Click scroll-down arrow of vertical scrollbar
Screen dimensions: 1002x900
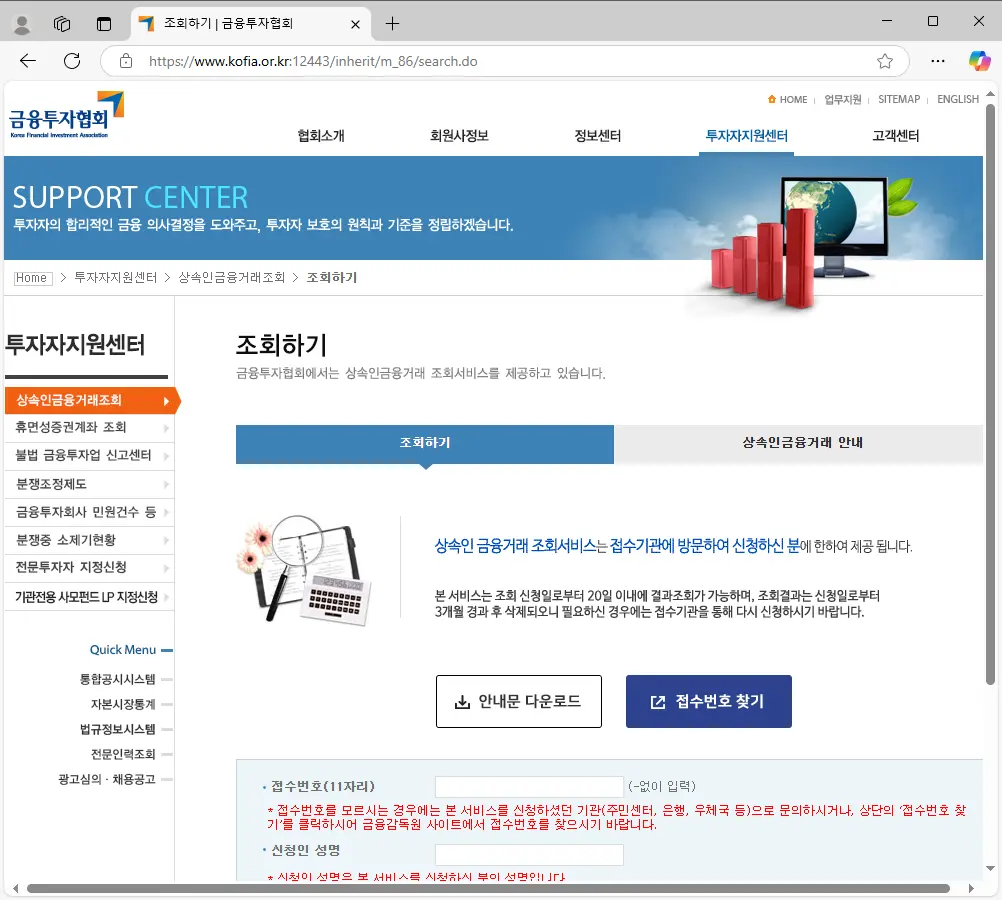point(990,868)
